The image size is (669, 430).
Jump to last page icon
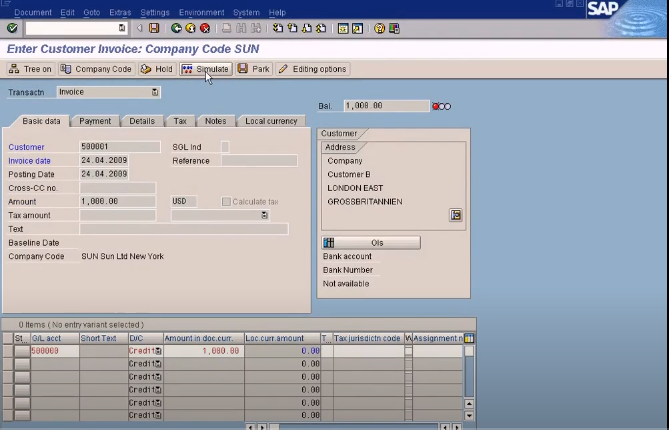click(x=321, y=28)
